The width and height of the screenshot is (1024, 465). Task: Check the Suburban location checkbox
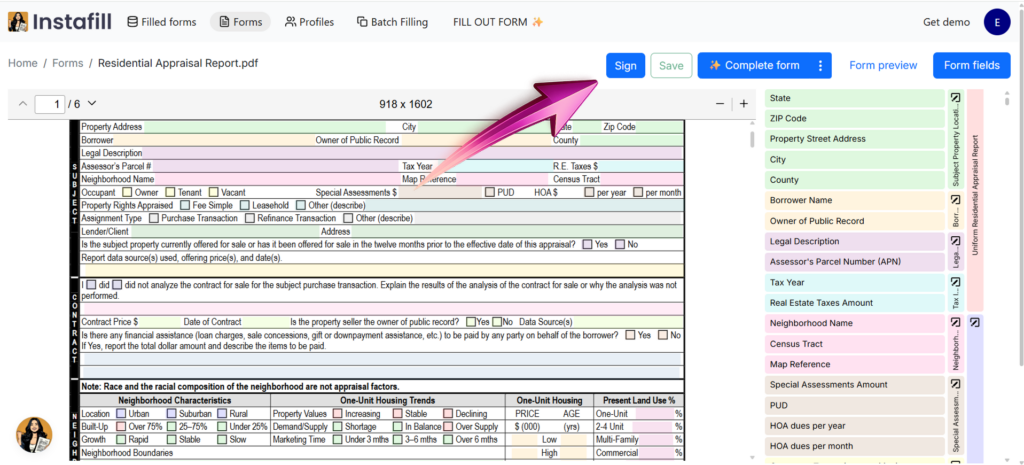pyautogui.click(x=171, y=414)
